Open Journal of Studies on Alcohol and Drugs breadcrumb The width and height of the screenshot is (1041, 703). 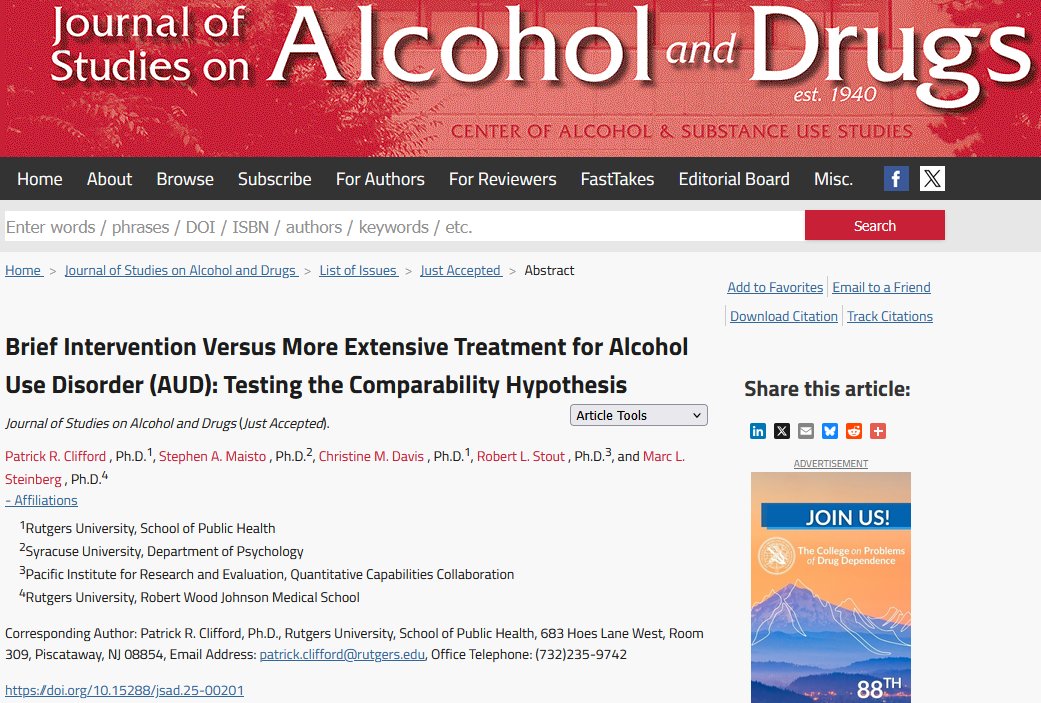(181, 270)
